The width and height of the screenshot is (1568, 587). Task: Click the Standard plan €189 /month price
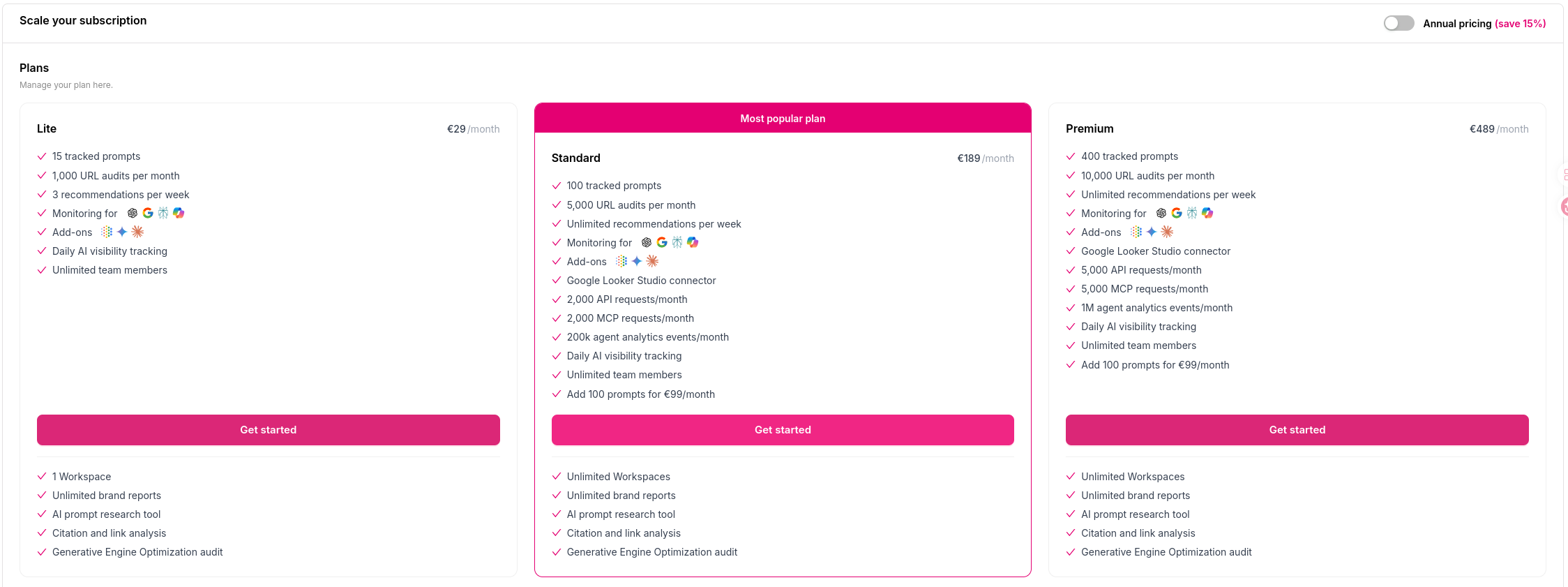tap(986, 158)
